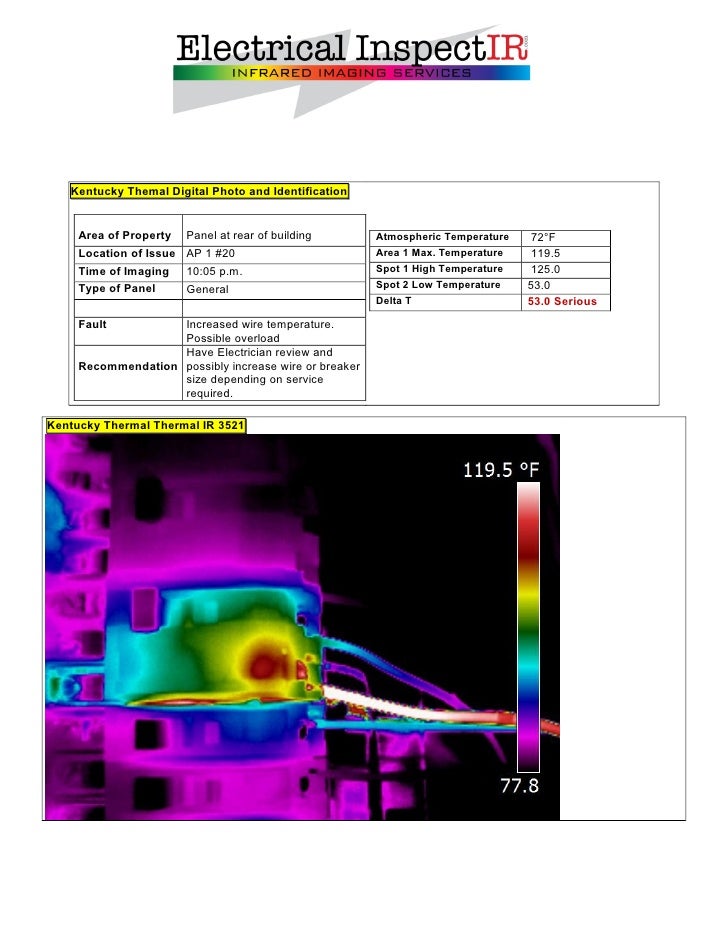Click the 'Fault' row label

coord(93,324)
